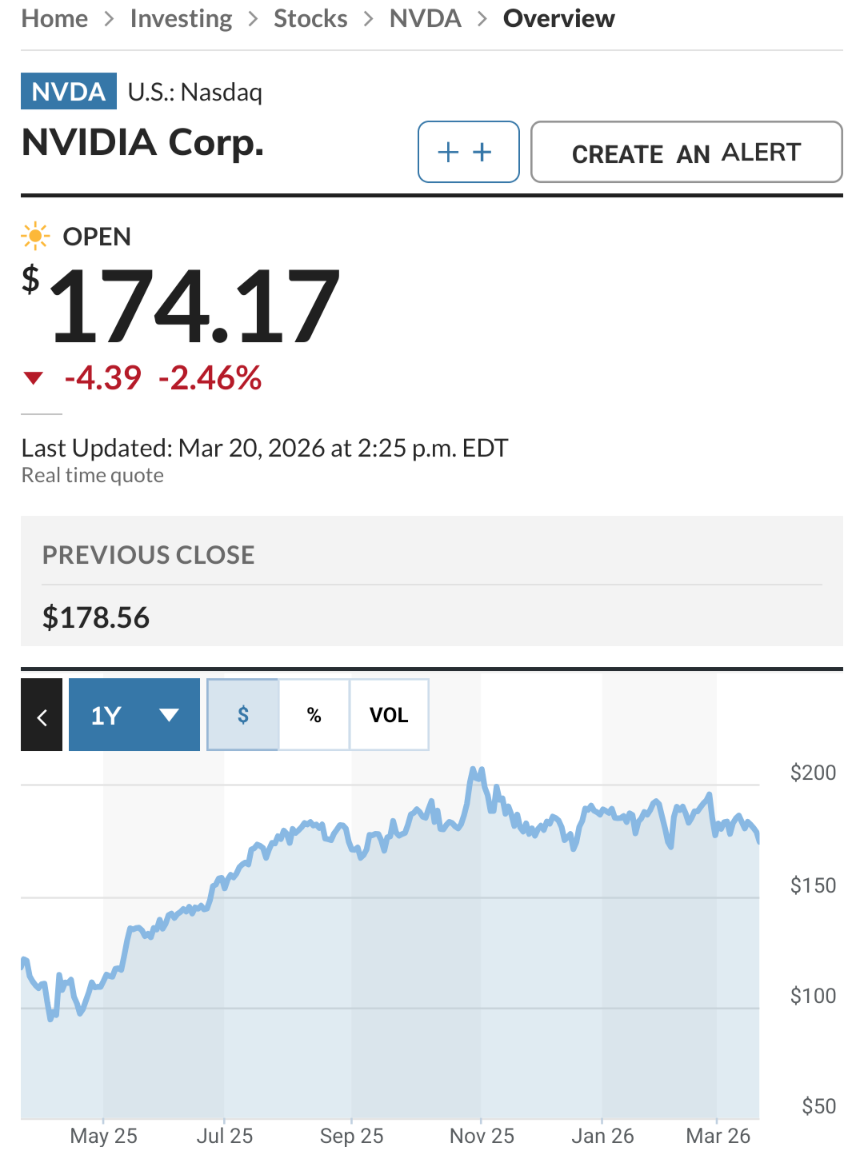Switch chart to percent change view
The height and width of the screenshot is (1172, 864).
[314, 715]
